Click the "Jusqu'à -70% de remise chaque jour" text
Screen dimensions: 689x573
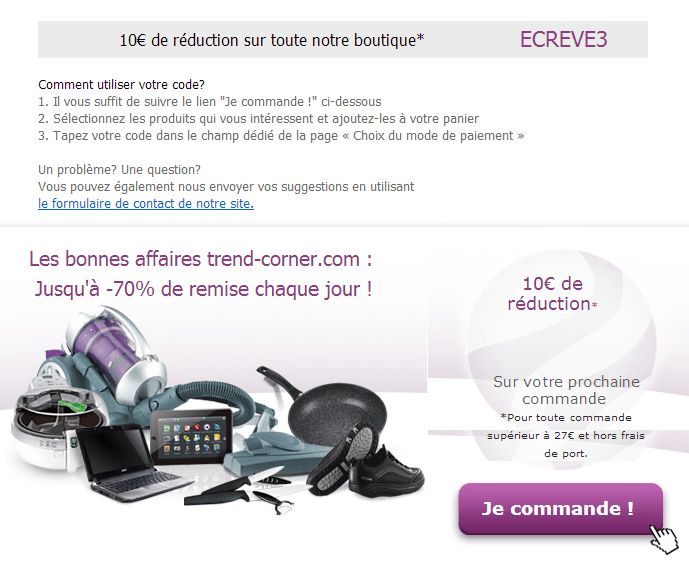(x=203, y=290)
